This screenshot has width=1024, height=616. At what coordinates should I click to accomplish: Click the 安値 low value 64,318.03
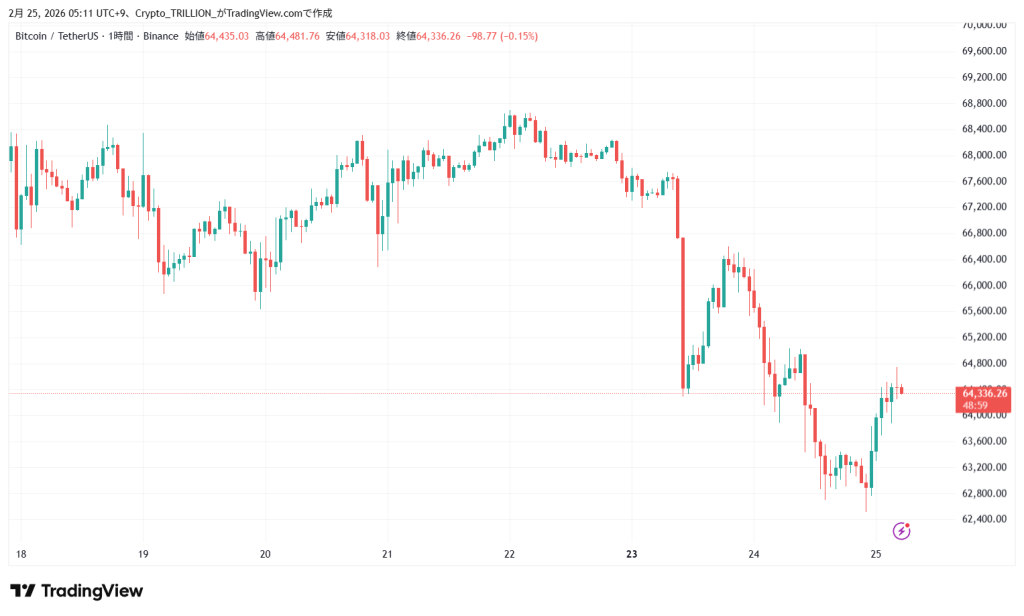[x=368, y=36]
